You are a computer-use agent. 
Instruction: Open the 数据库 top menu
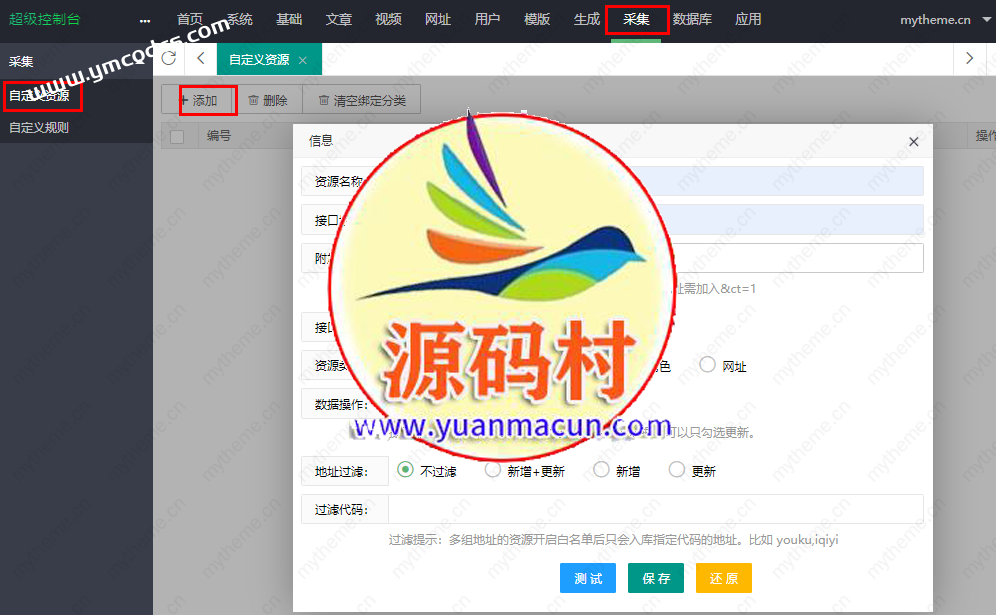coord(692,19)
